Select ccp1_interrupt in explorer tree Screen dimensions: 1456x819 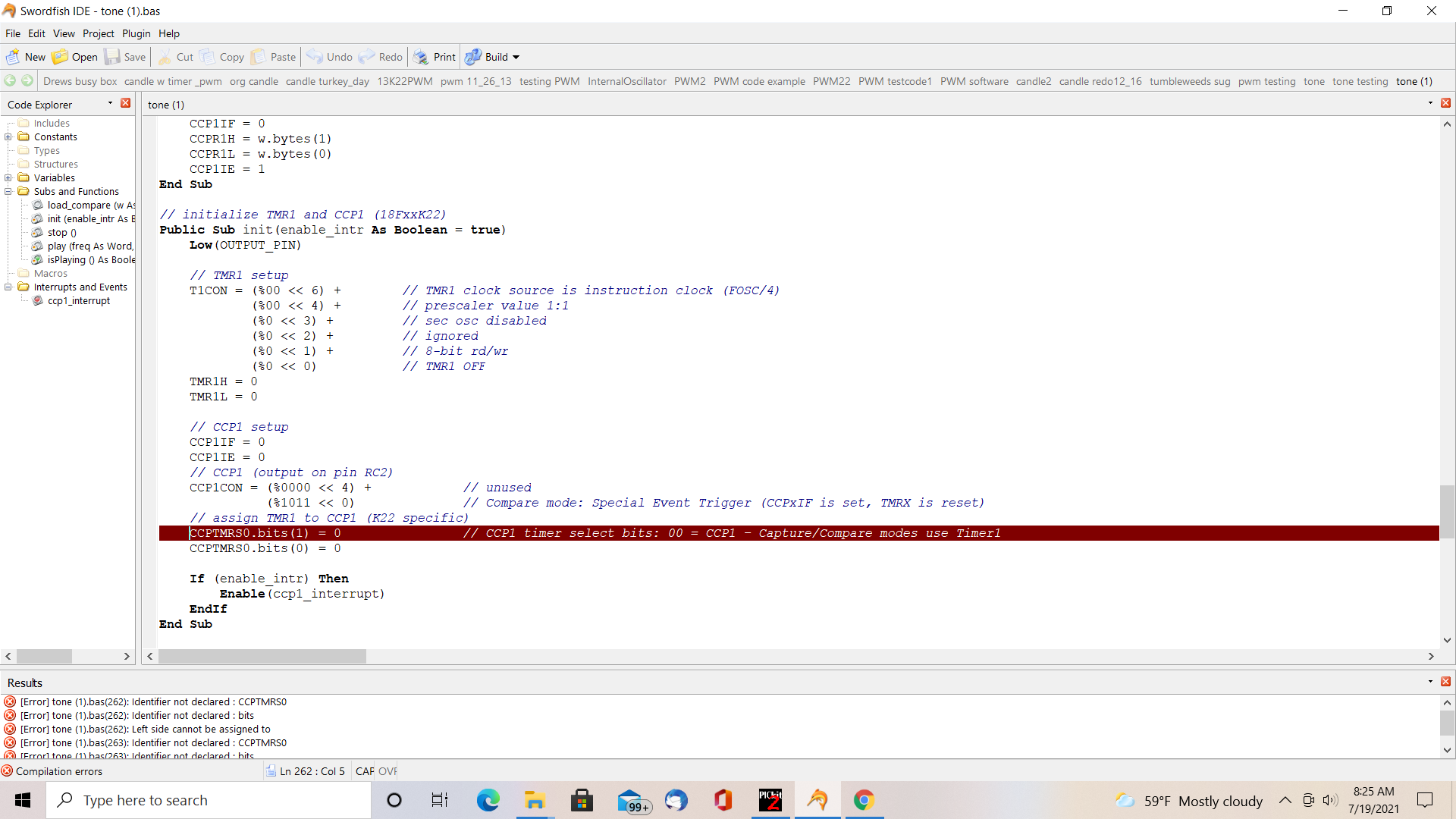coord(79,301)
